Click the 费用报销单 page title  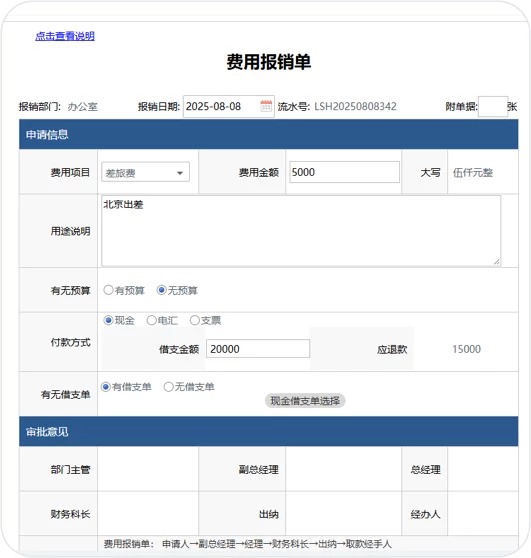(269, 62)
